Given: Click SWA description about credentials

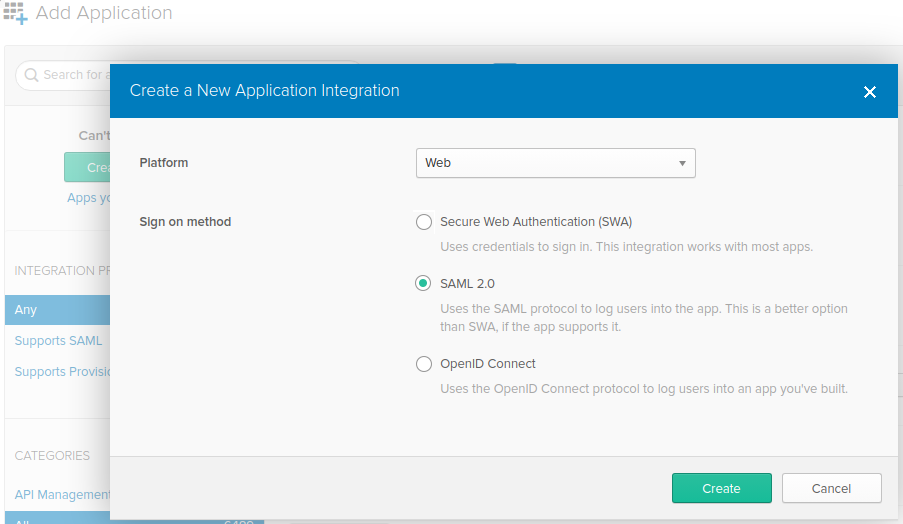Looking at the screenshot, I should (627, 246).
